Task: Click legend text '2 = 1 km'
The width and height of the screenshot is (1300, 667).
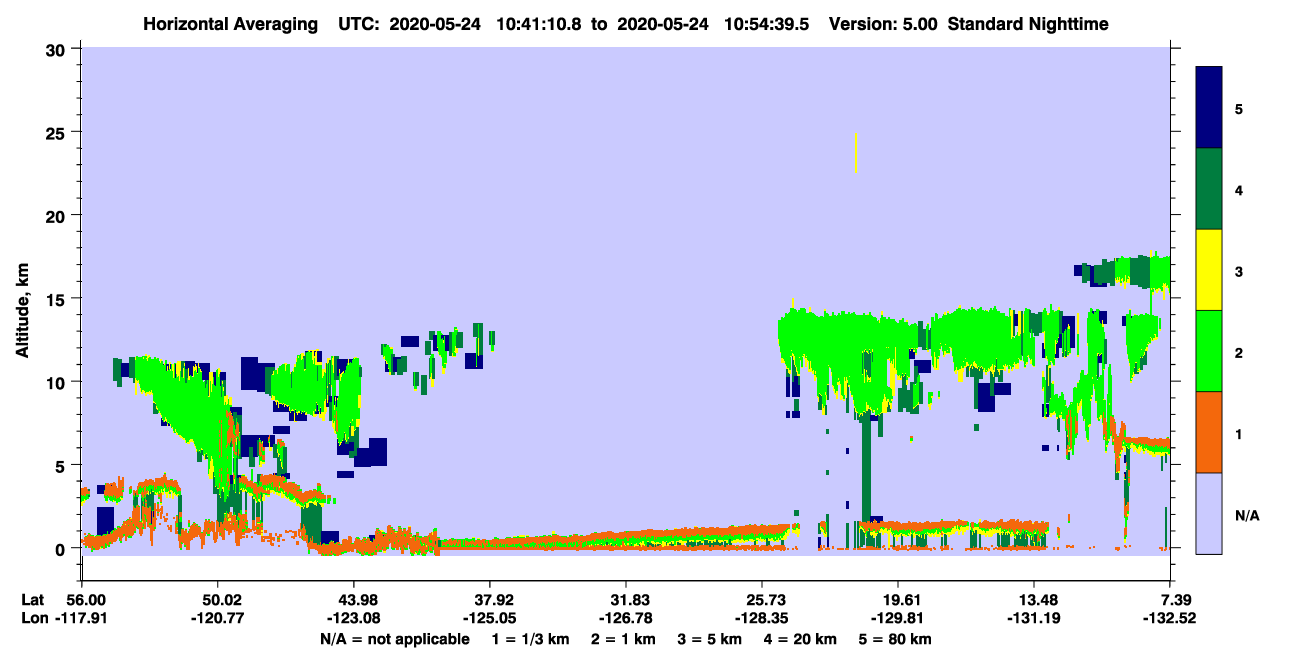Action: [625, 639]
